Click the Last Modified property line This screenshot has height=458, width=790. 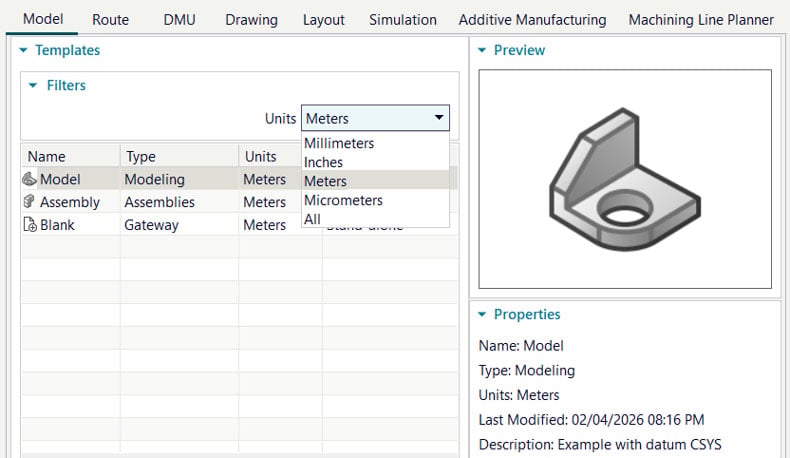(591, 420)
